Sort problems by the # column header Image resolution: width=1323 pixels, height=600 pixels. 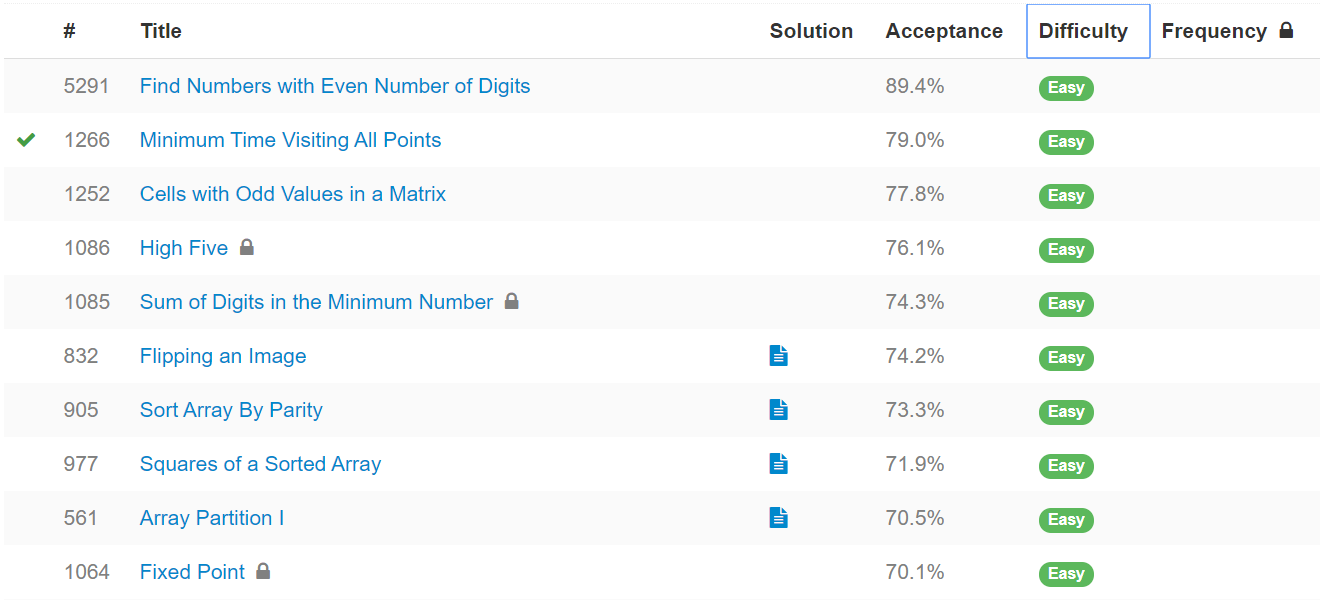(x=69, y=31)
